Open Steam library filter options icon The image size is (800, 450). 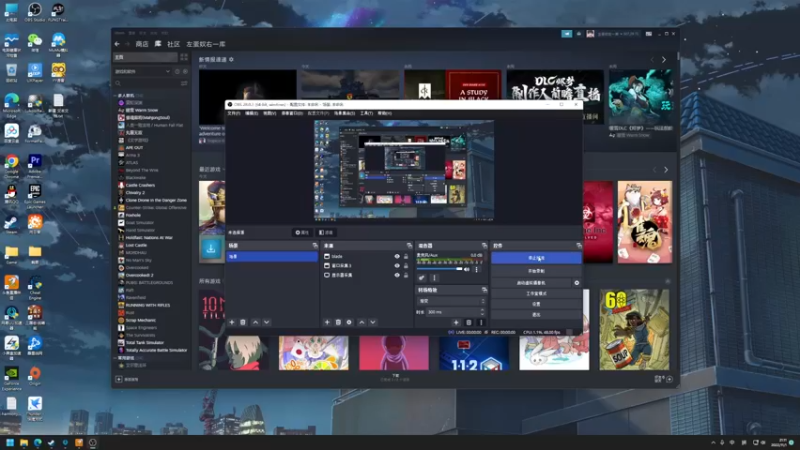click(184, 83)
